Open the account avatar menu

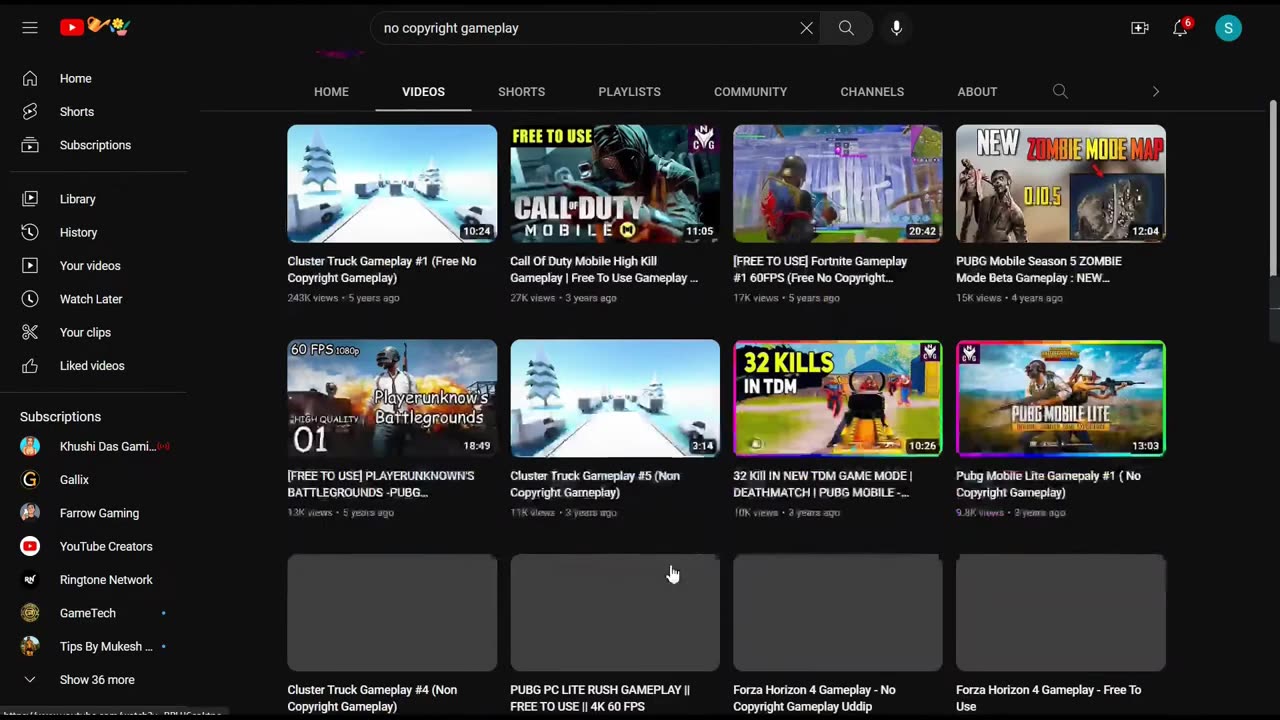pos(1228,28)
